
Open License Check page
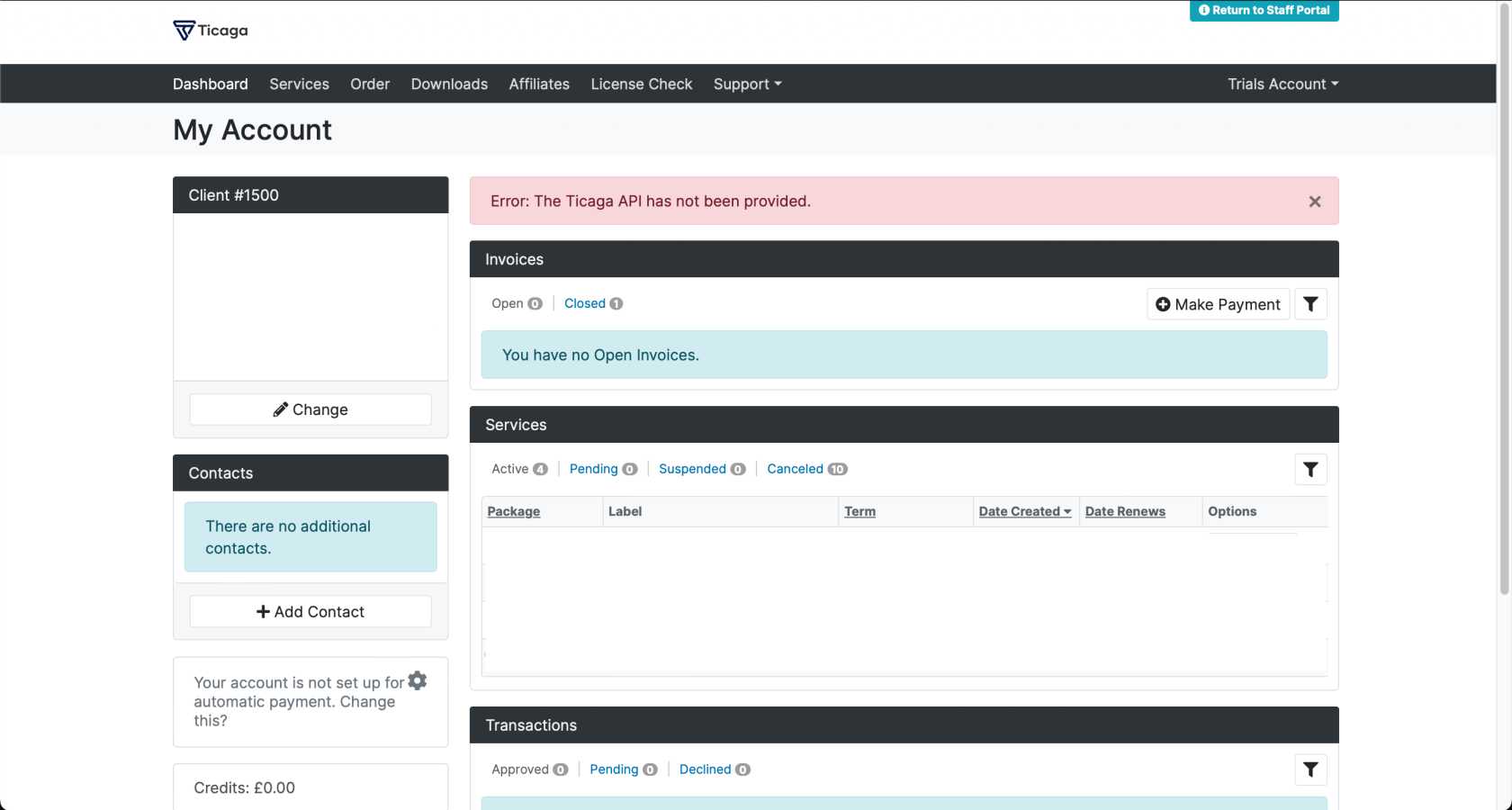(x=642, y=84)
